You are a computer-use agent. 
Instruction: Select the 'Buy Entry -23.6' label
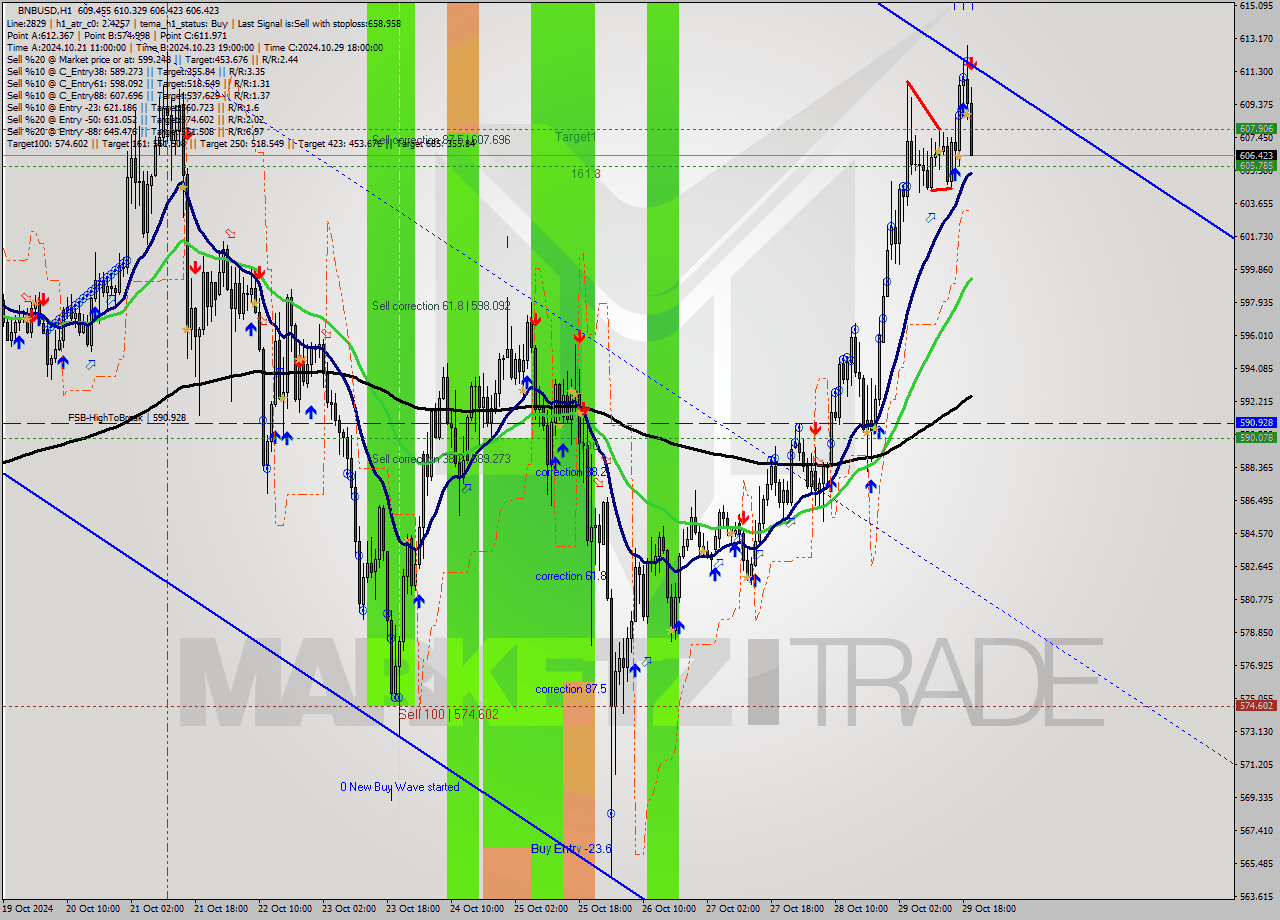tap(571, 849)
